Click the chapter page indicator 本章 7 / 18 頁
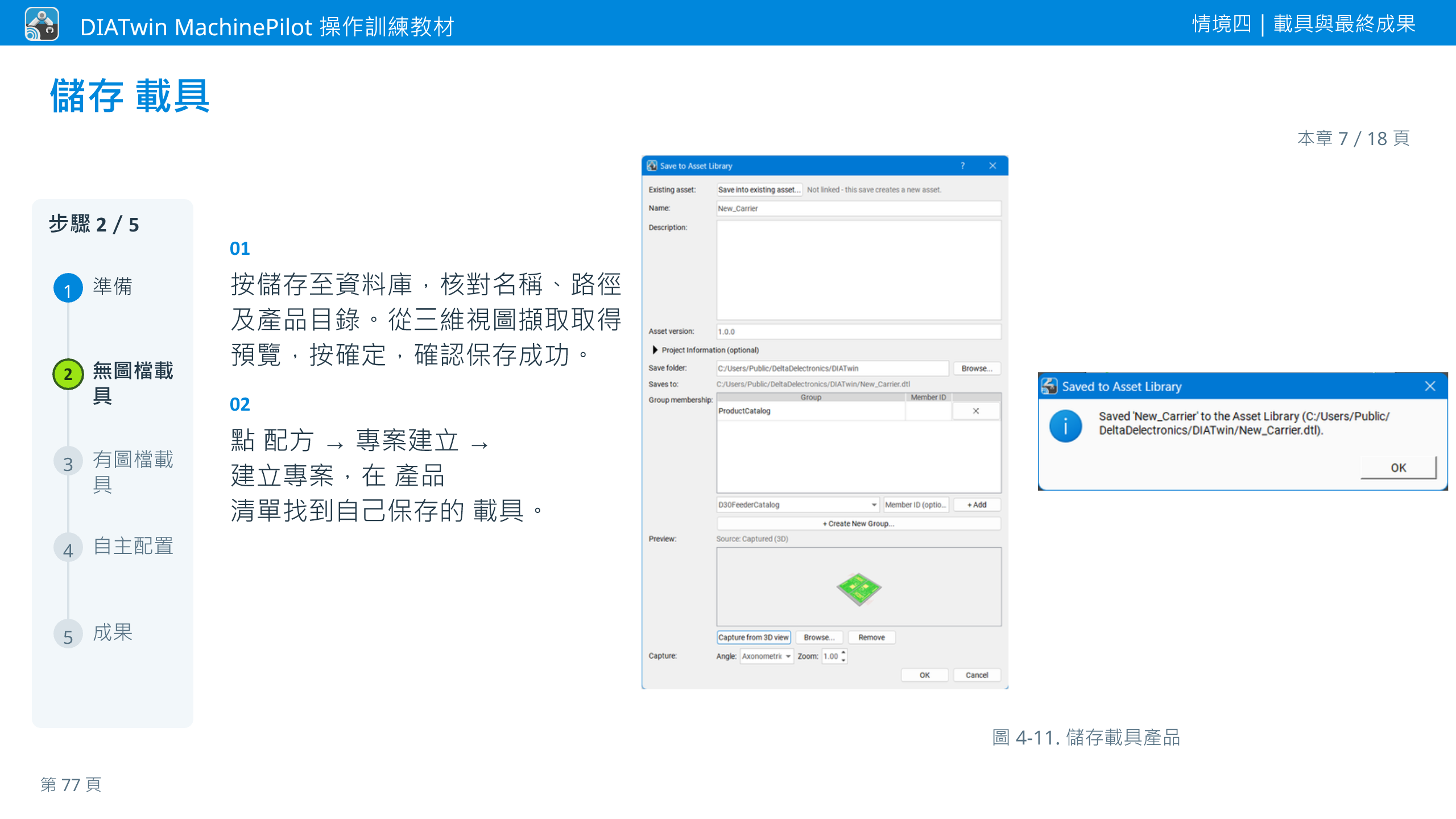This screenshot has height=819, width=1456. pyautogui.click(x=1354, y=138)
